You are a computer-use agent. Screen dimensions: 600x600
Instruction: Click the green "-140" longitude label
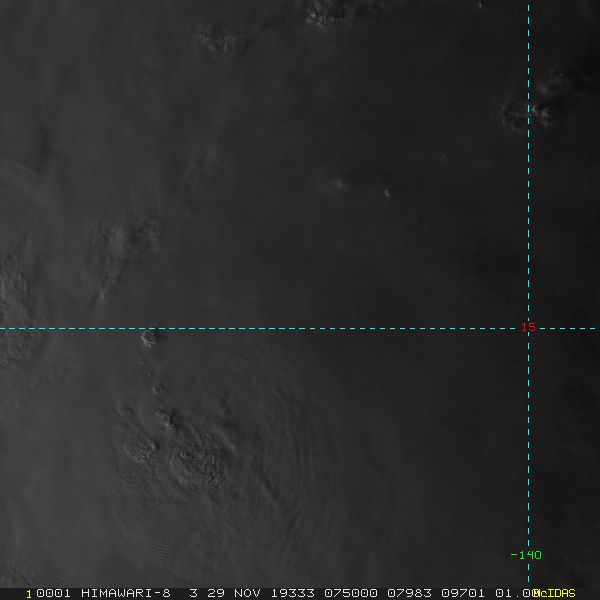pos(526,555)
